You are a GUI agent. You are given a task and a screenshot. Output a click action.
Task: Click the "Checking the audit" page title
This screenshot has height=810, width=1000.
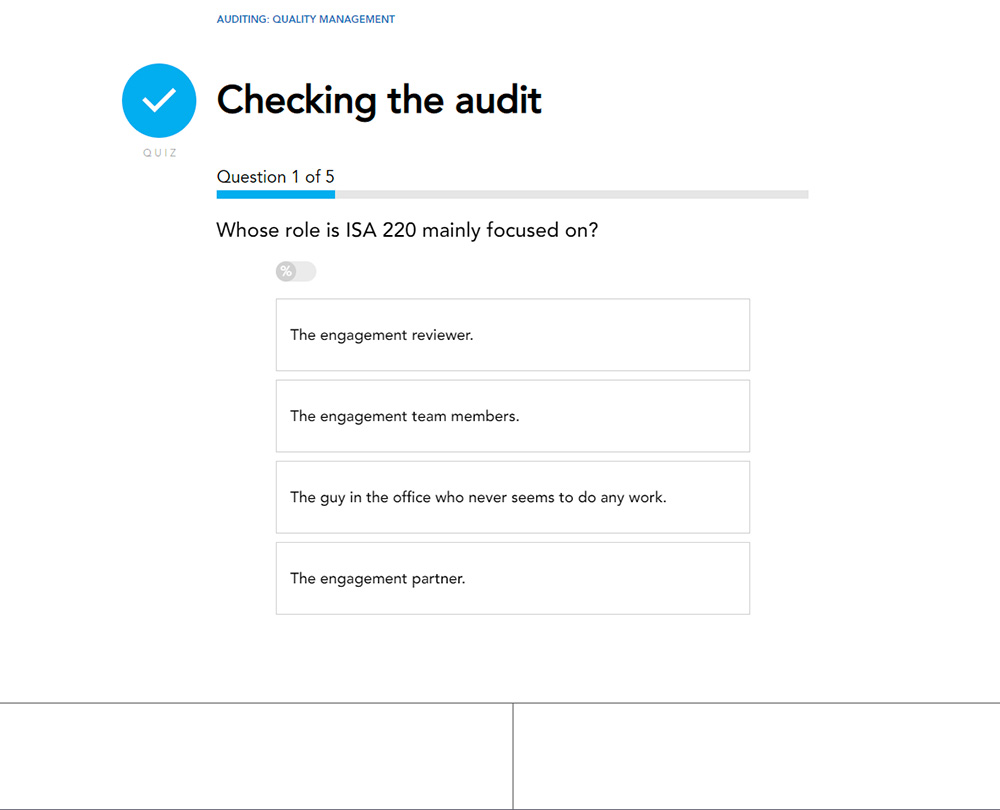click(379, 100)
